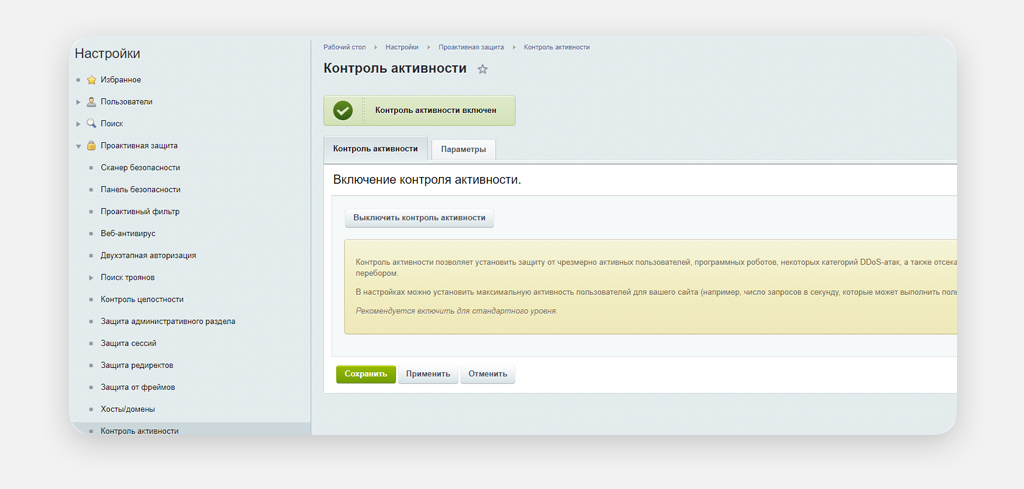
Task: Select the Контроль активности tab
Action: [x=375, y=149]
